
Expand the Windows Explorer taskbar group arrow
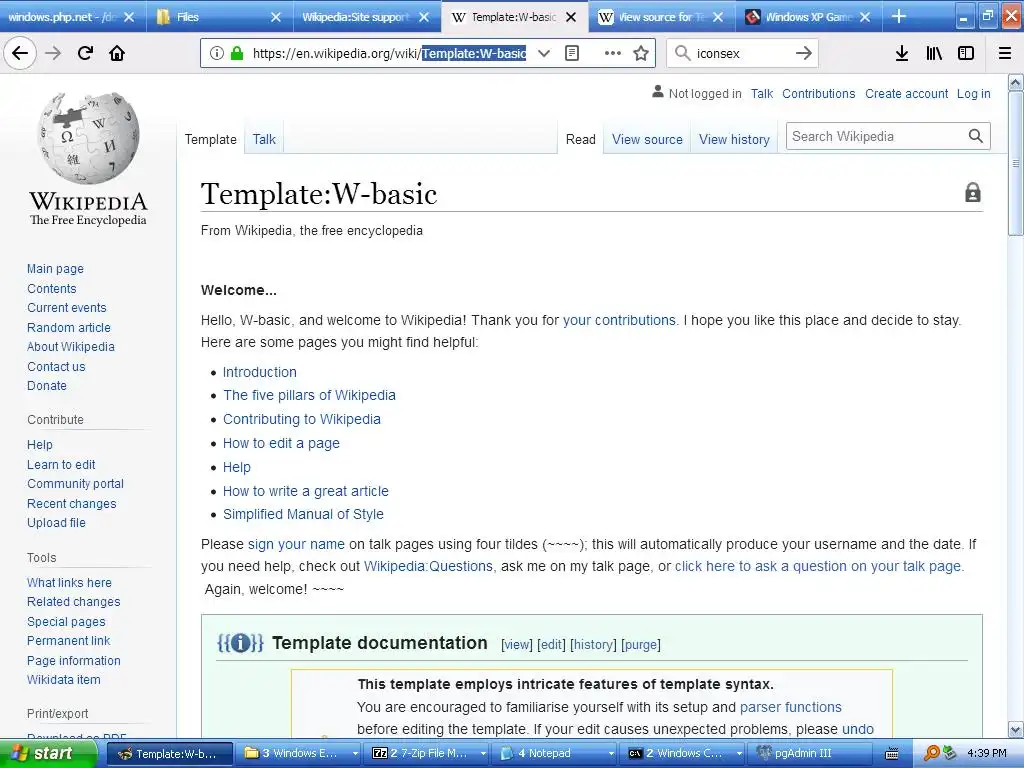coord(355,753)
